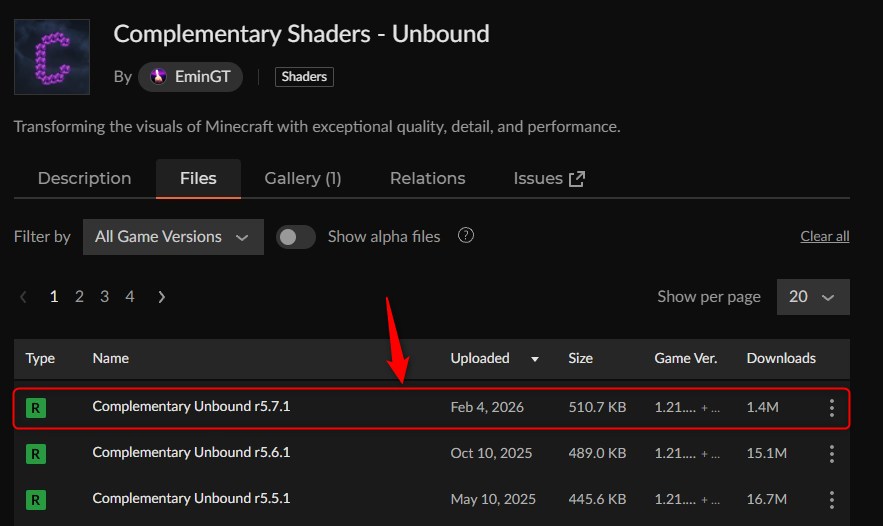Click the 489.0 KB size cell
The image size is (883, 526).
(597, 453)
